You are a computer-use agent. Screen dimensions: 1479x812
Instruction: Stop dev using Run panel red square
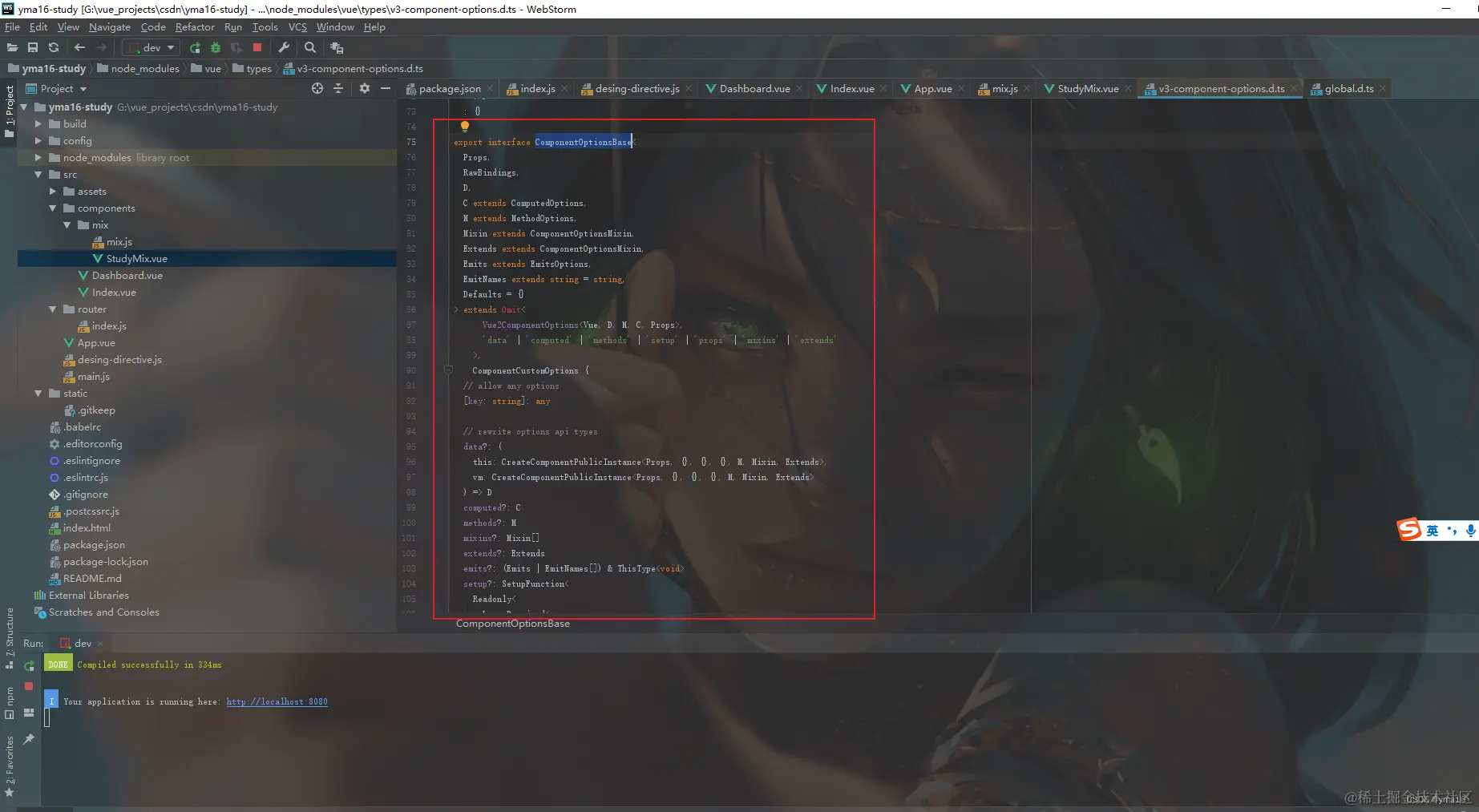tap(29, 686)
